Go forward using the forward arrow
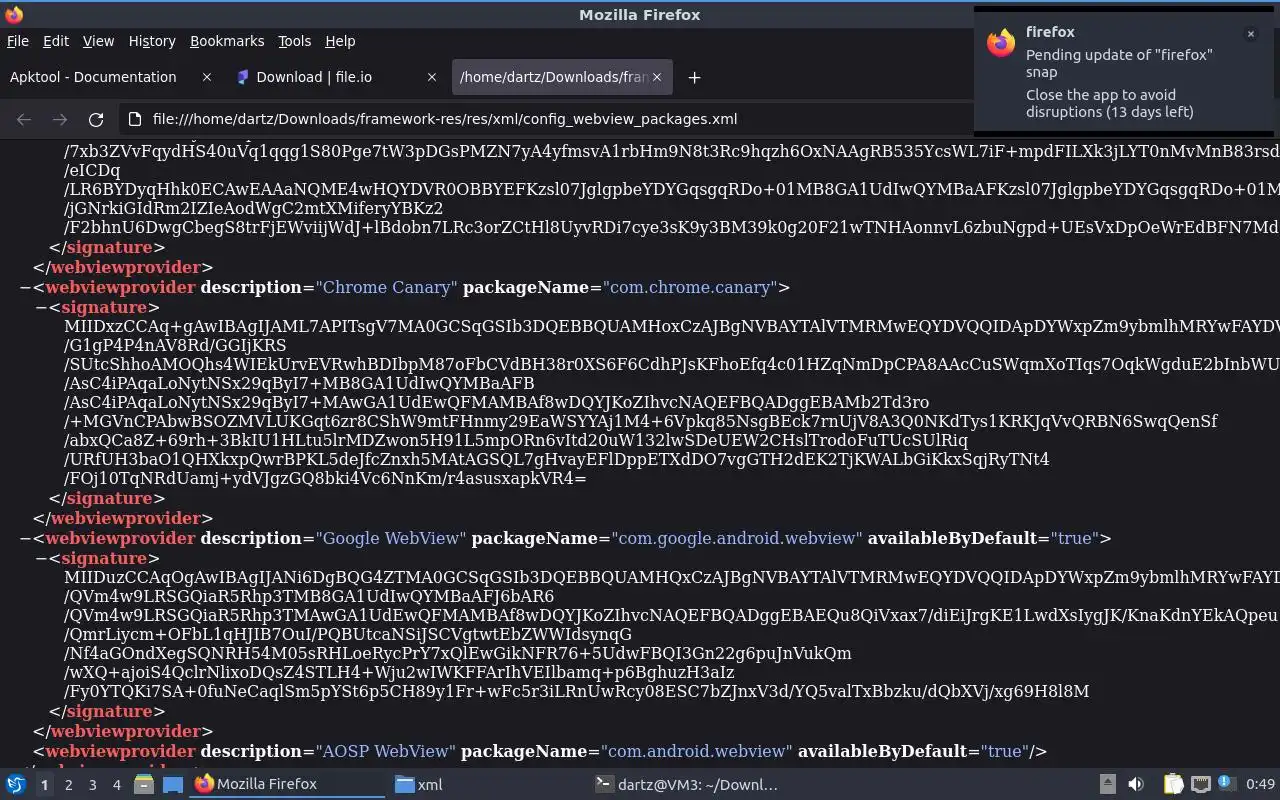This screenshot has height=800, width=1280. click(60, 119)
